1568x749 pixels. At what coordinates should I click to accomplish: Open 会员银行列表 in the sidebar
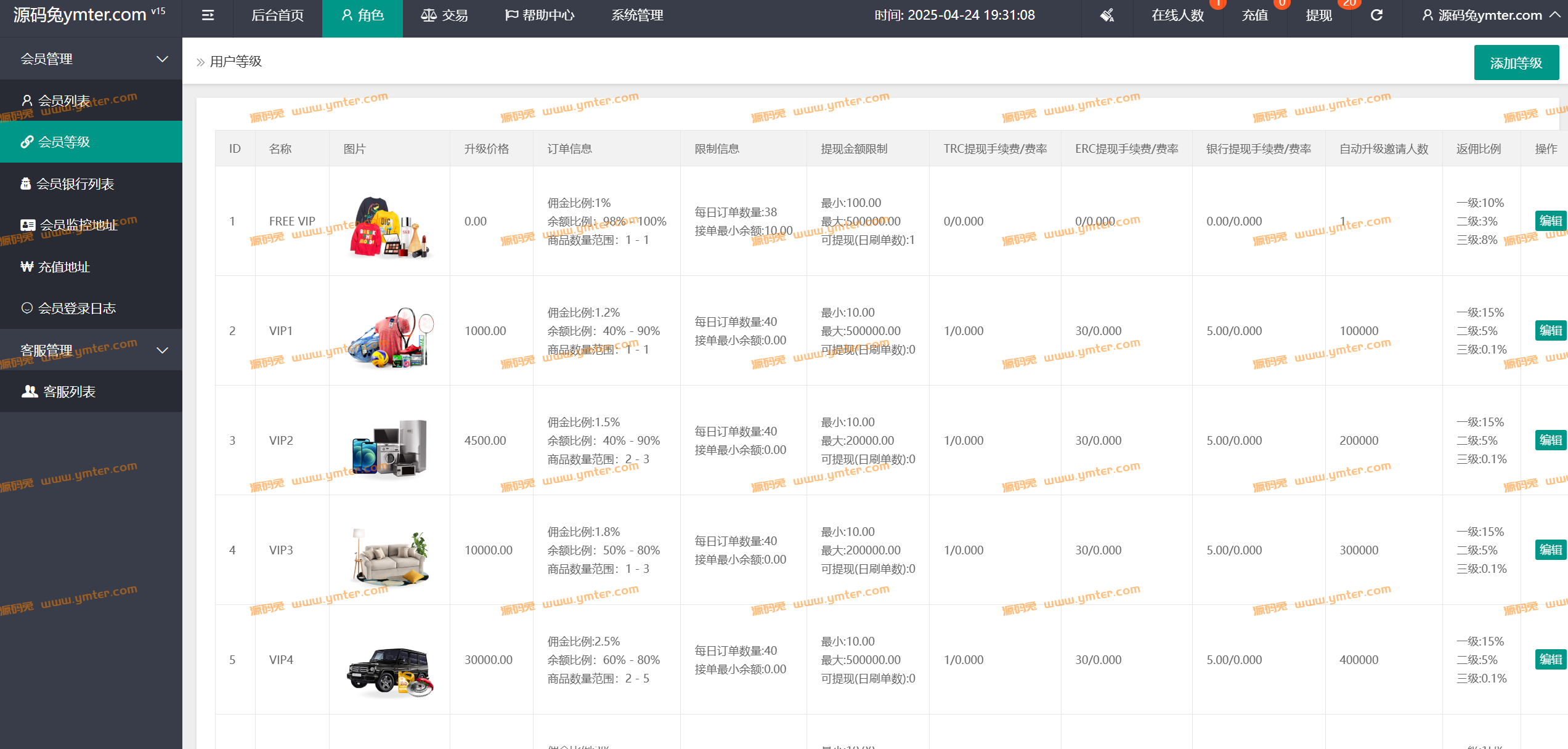click(x=91, y=184)
